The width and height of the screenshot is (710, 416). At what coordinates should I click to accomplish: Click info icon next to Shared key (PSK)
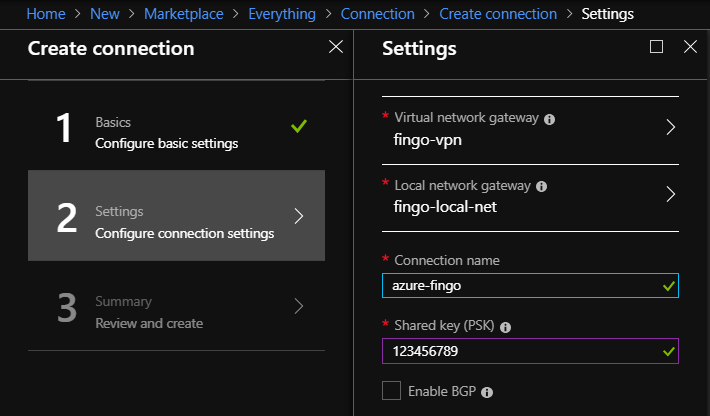505,327
